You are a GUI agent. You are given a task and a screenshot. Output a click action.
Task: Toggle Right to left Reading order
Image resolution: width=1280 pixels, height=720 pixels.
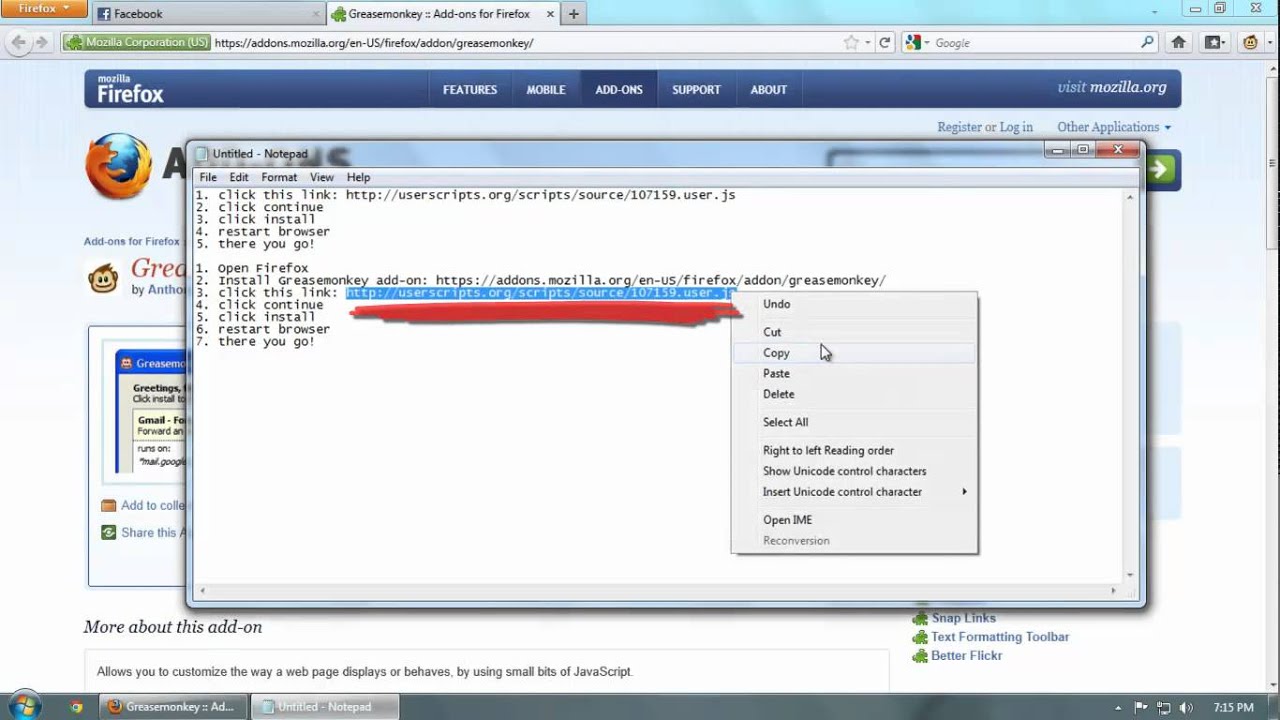[x=855, y=450]
